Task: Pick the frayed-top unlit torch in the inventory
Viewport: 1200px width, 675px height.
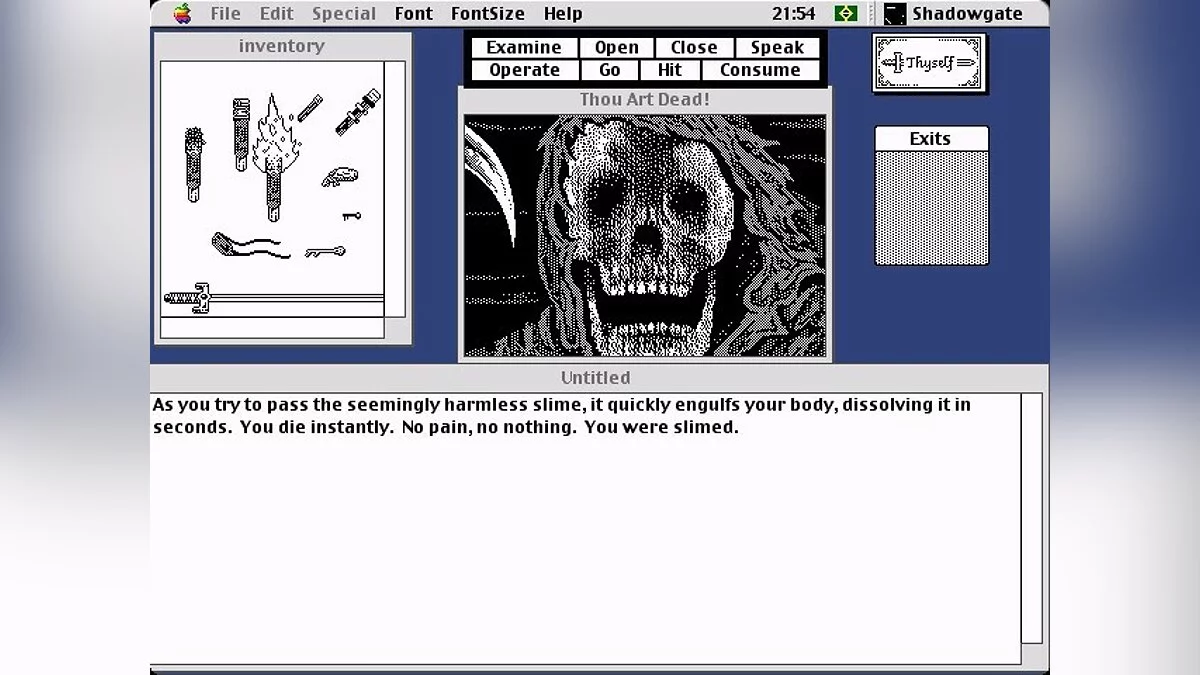Action: tap(194, 165)
